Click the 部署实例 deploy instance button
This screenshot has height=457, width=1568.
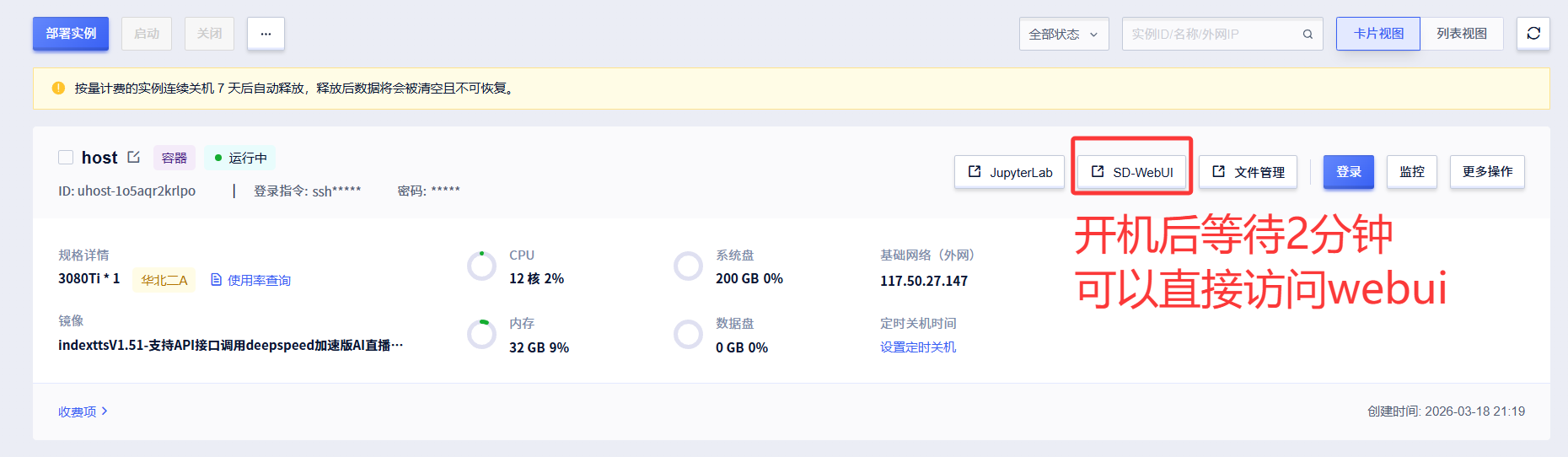tap(71, 34)
